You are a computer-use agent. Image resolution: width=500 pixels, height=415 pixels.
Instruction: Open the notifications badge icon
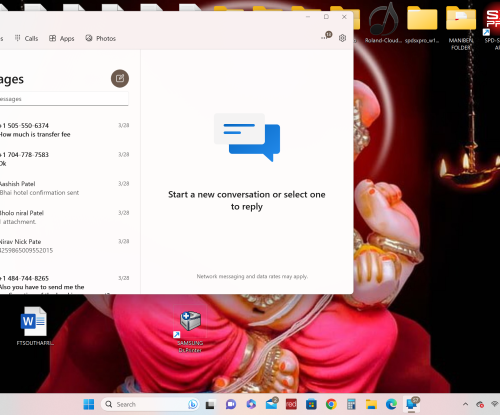(x=327, y=36)
